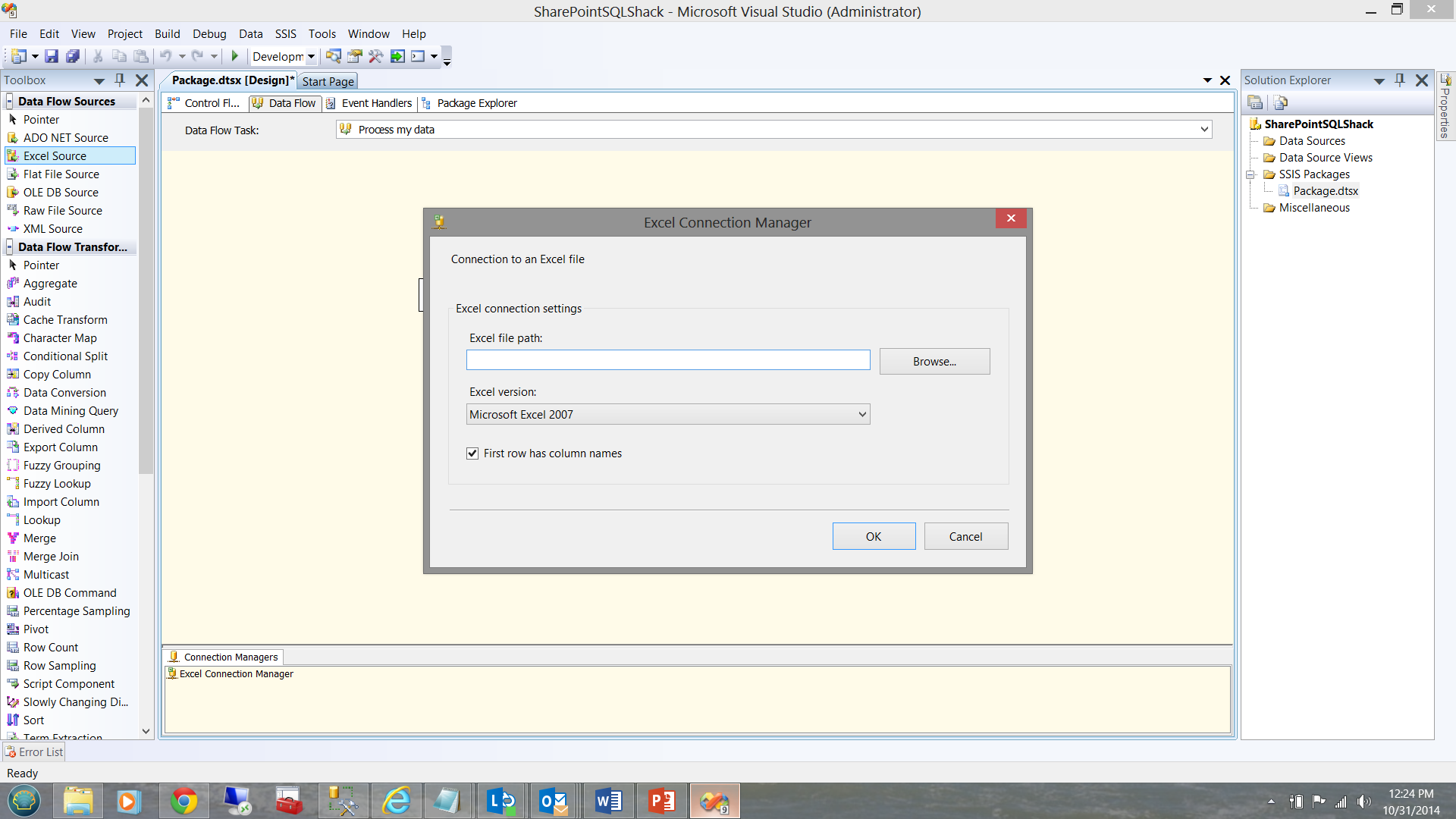Open PowerPoint from the taskbar
The width and height of the screenshot is (1456, 819).
(x=661, y=801)
